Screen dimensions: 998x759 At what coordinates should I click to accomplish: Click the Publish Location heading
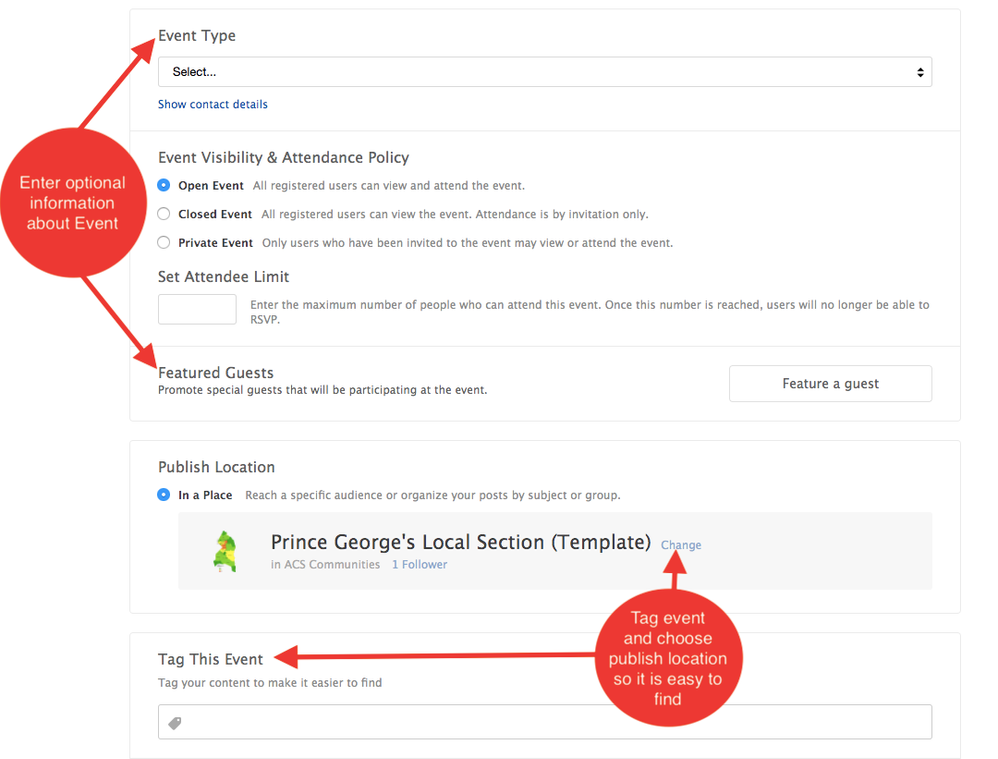pos(216,467)
